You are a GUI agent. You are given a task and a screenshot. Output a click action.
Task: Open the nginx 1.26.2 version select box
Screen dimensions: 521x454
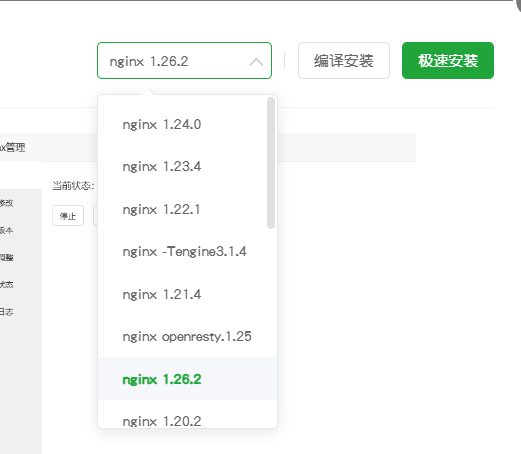tap(184, 61)
